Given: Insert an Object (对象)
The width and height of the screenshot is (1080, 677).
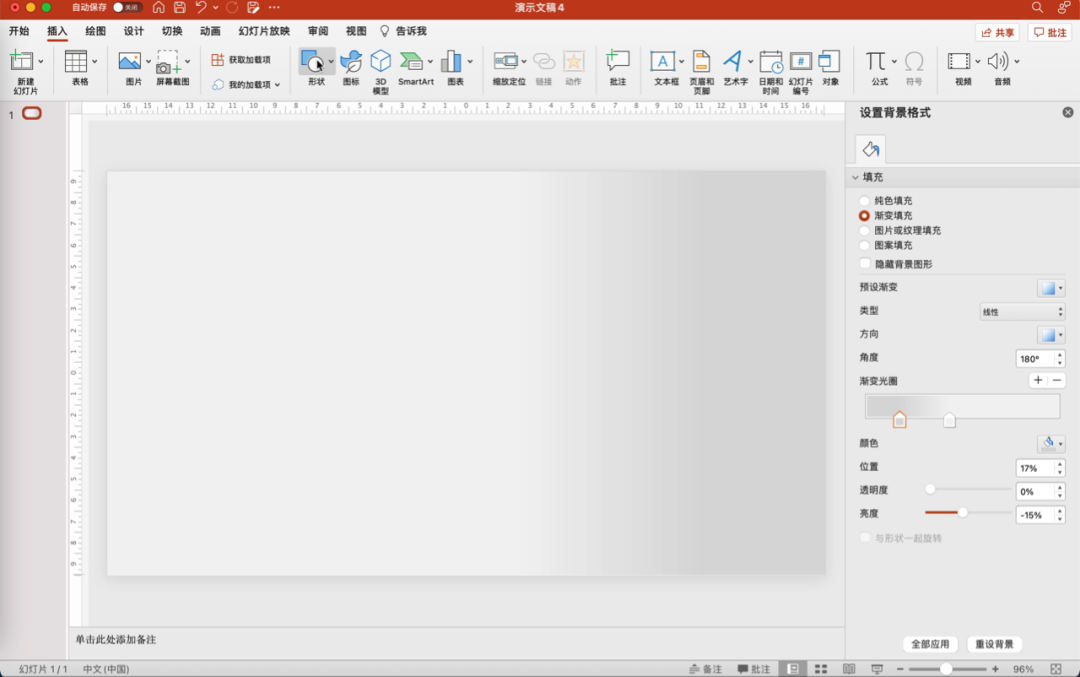Looking at the screenshot, I should point(829,61).
